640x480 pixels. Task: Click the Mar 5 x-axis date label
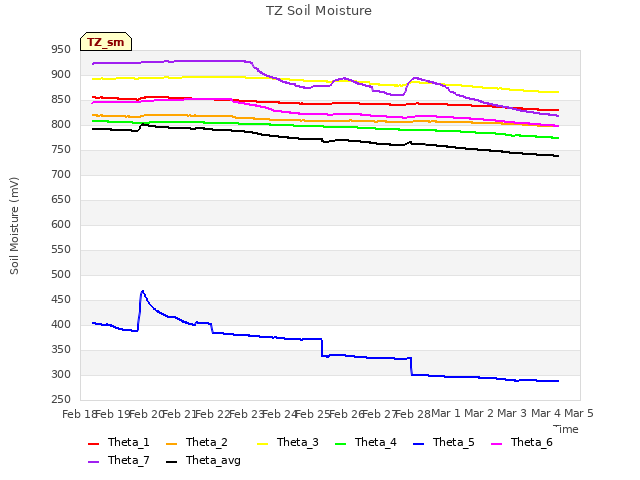tap(579, 414)
